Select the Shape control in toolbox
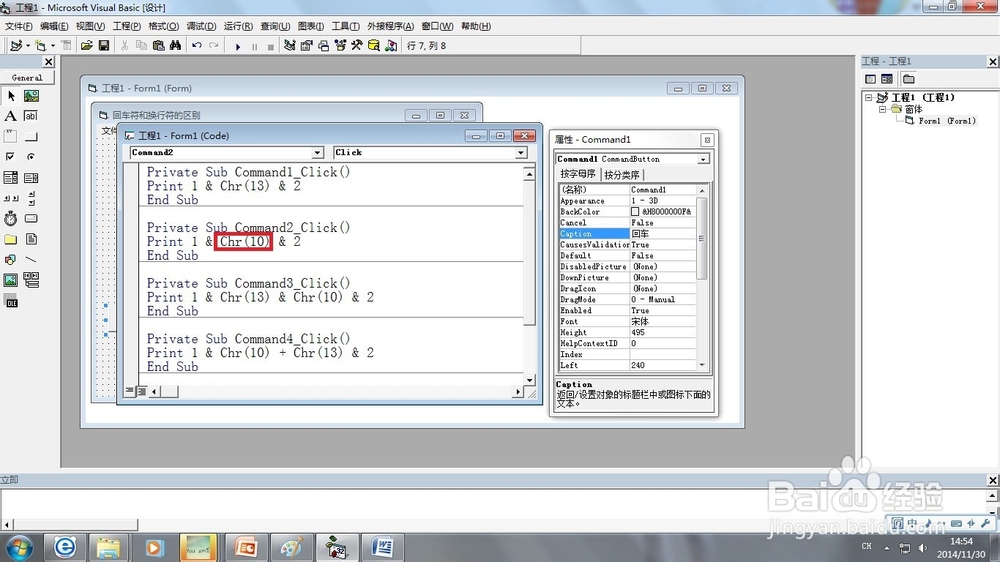Screen dimensions: 1000x562 (x=11, y=260)
